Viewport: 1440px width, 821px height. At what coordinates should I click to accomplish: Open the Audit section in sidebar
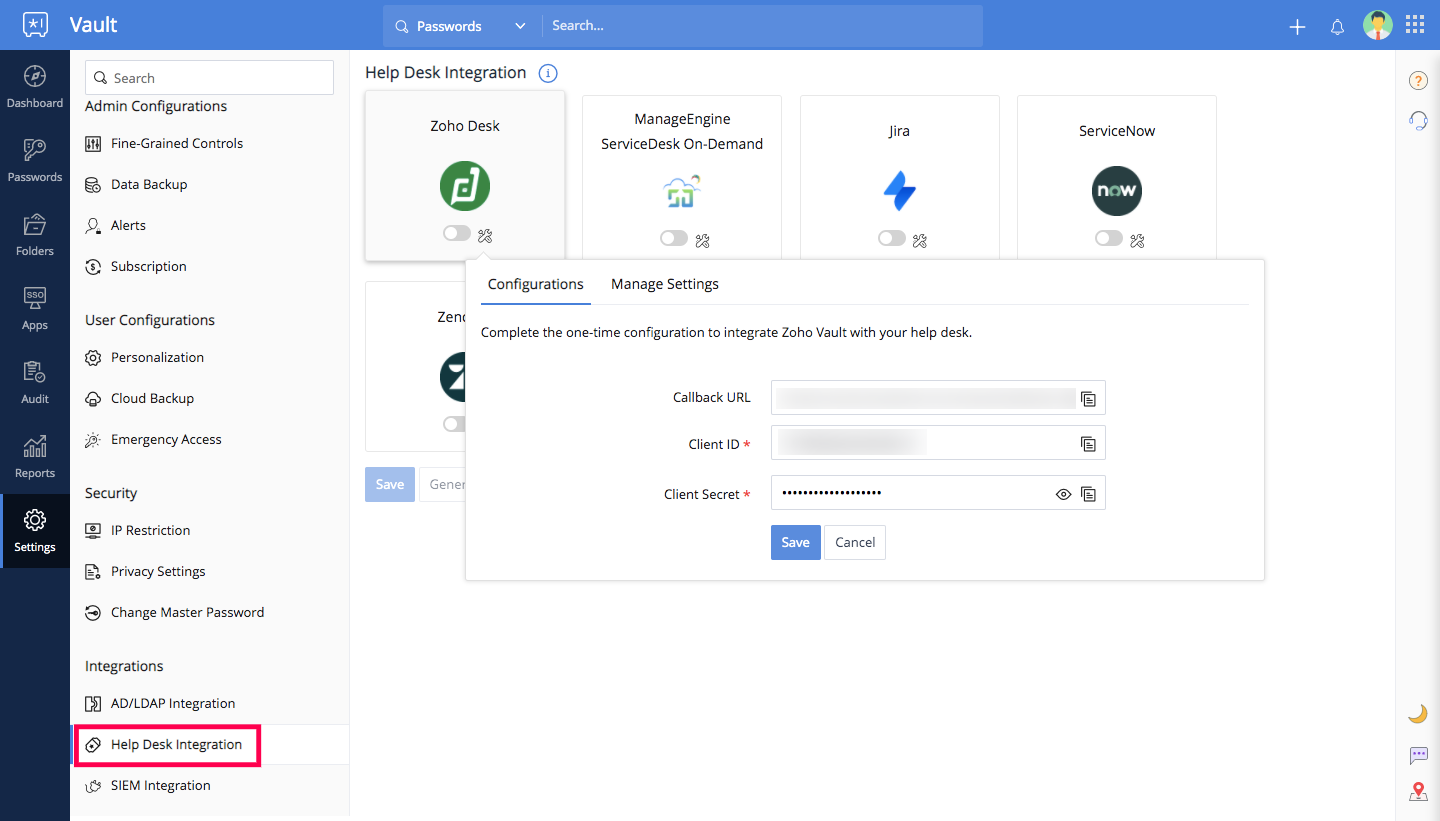35,383
